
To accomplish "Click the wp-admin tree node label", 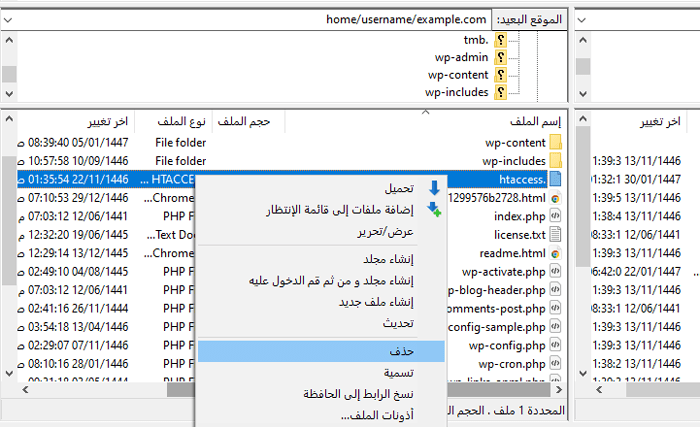I will point(461,57).
